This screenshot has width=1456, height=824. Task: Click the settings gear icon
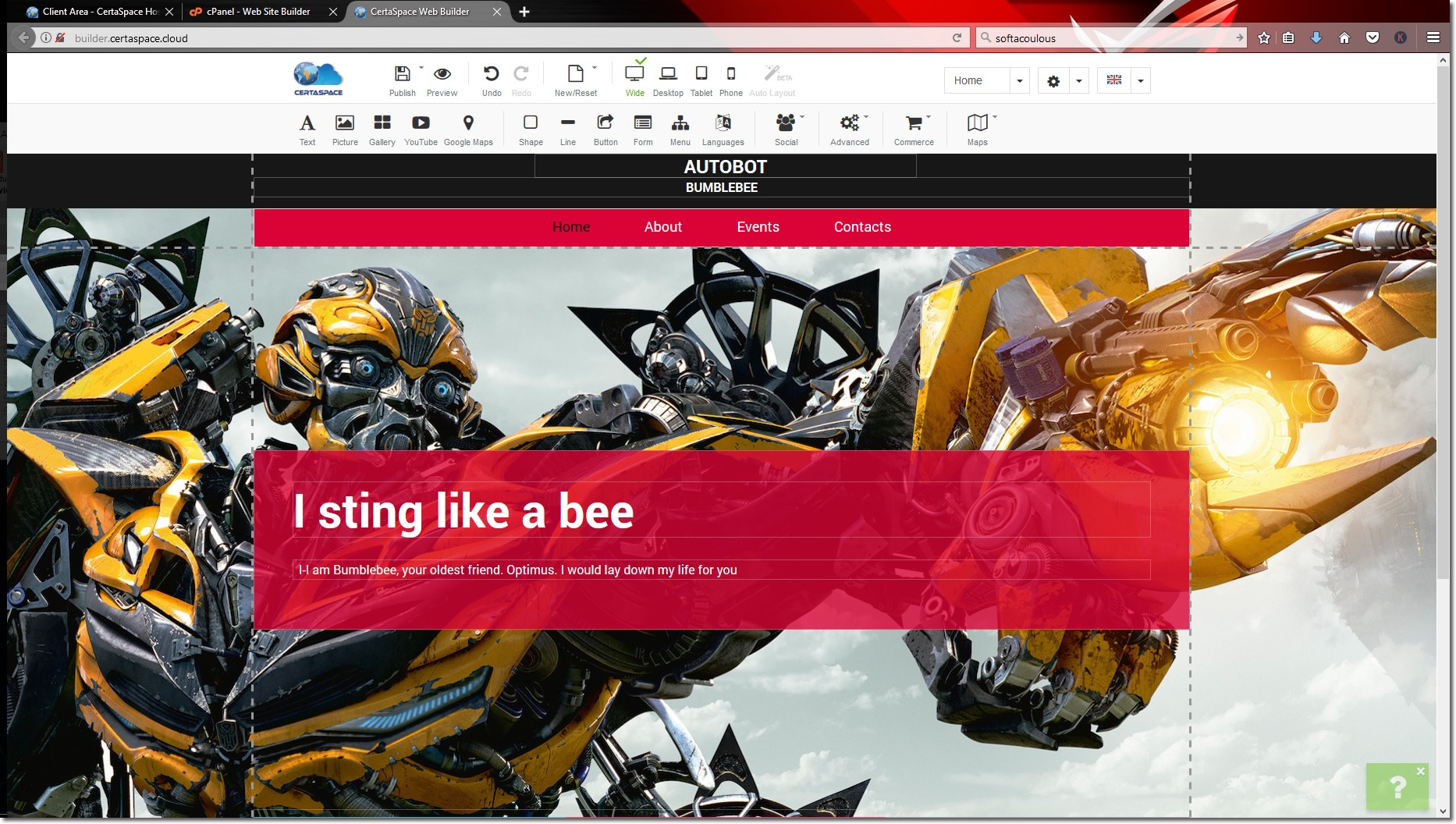(x=1053, y=80)
